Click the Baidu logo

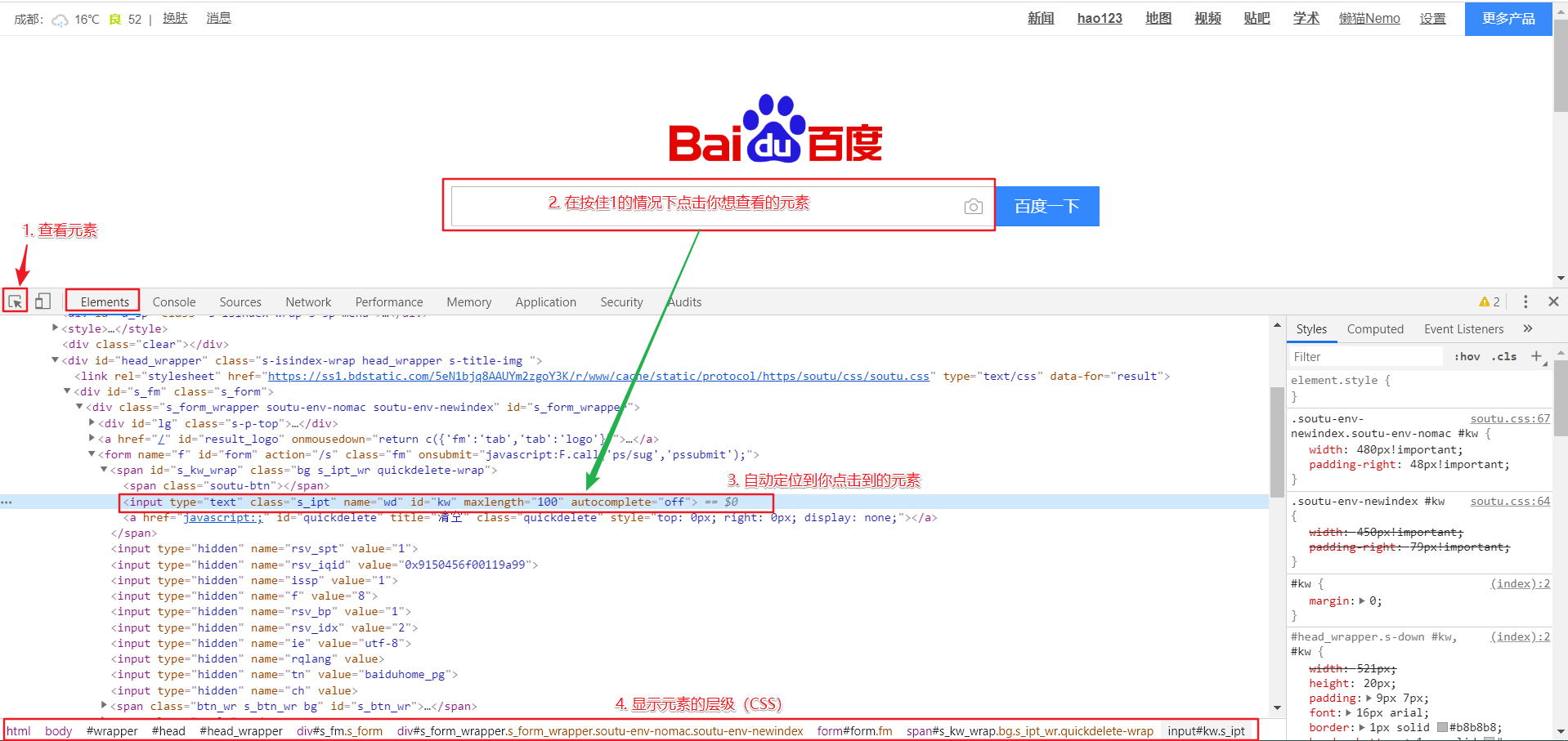775,129
